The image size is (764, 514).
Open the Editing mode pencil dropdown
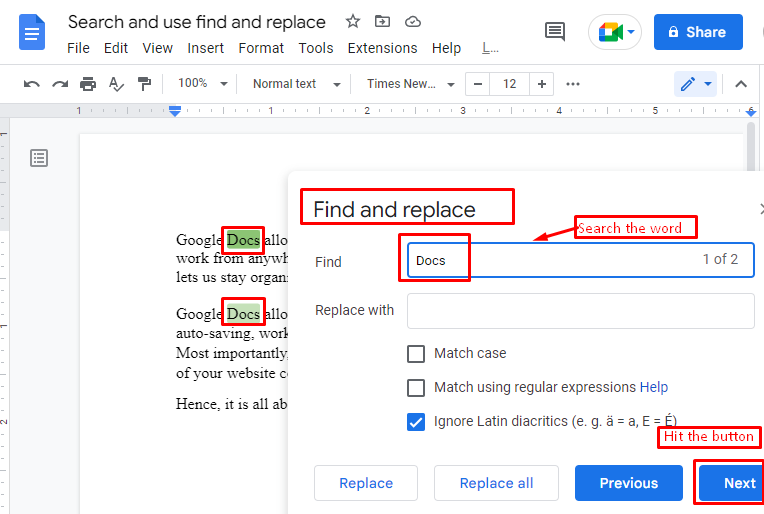695,84
